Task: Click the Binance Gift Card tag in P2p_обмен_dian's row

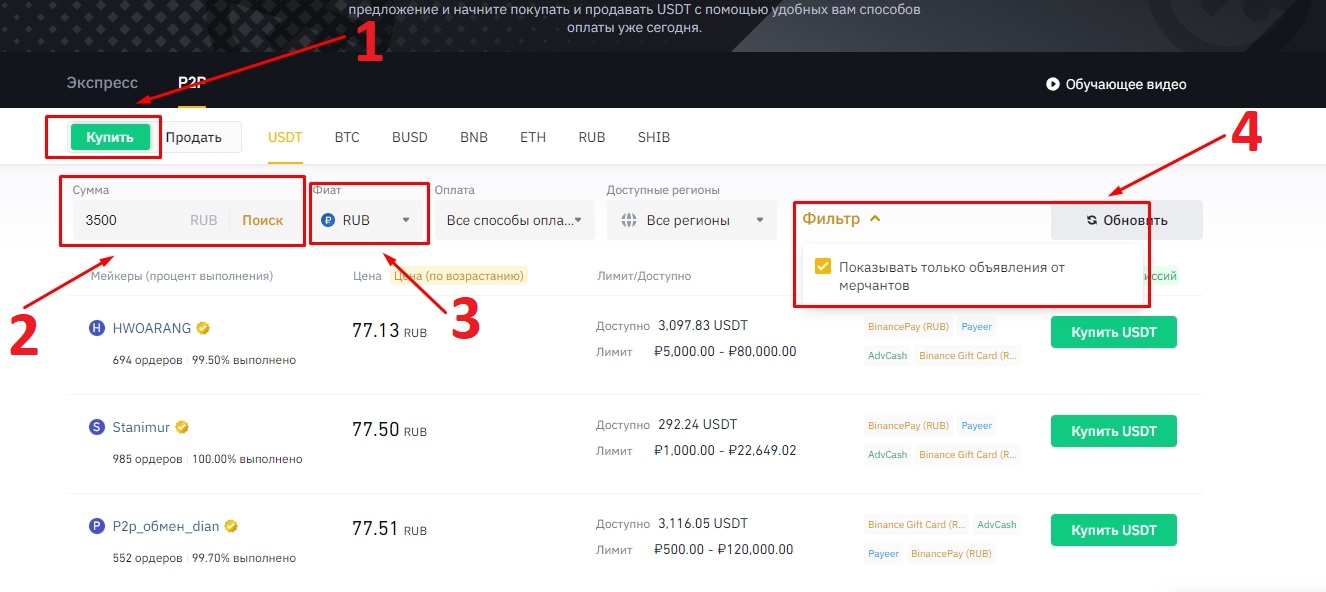Action: pos(916,525)
